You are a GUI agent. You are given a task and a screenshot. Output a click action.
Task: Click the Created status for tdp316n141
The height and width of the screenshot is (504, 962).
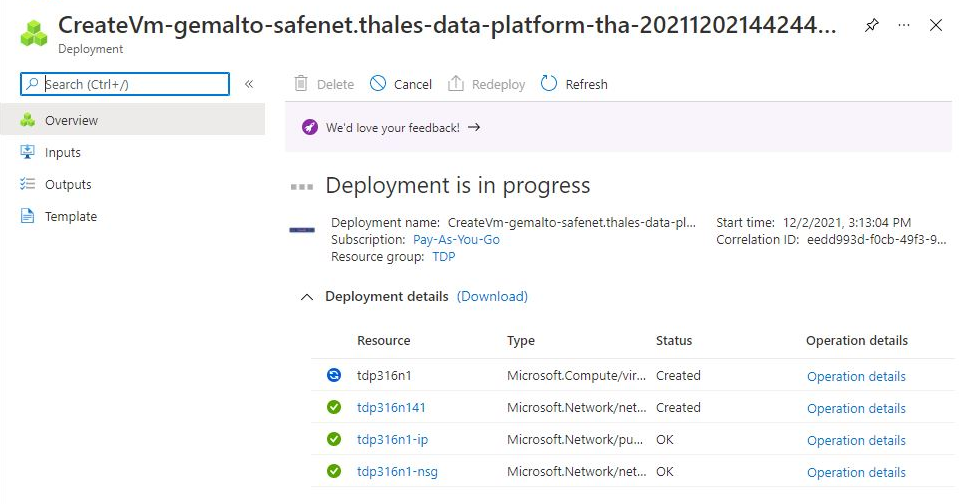coord(678,408)
